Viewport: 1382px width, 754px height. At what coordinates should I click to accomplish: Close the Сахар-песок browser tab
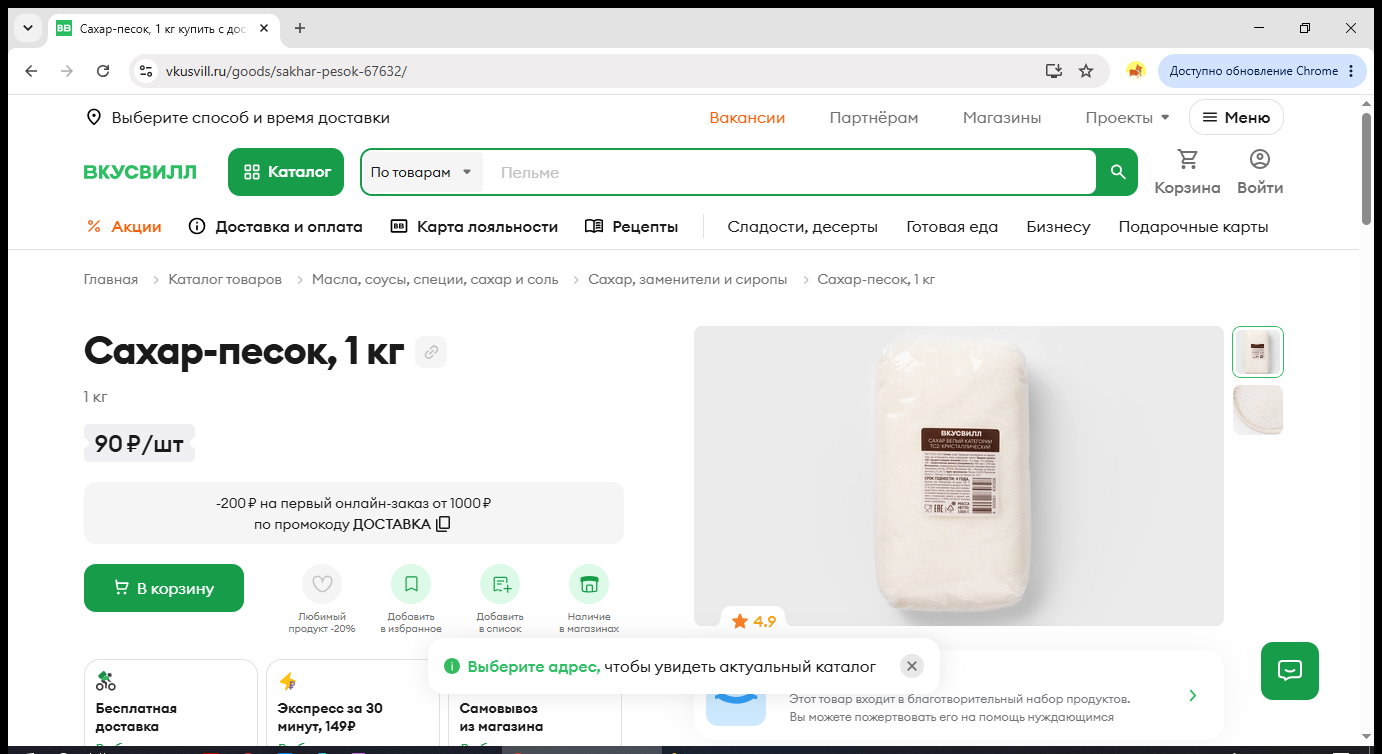click(x=264, y=28)
